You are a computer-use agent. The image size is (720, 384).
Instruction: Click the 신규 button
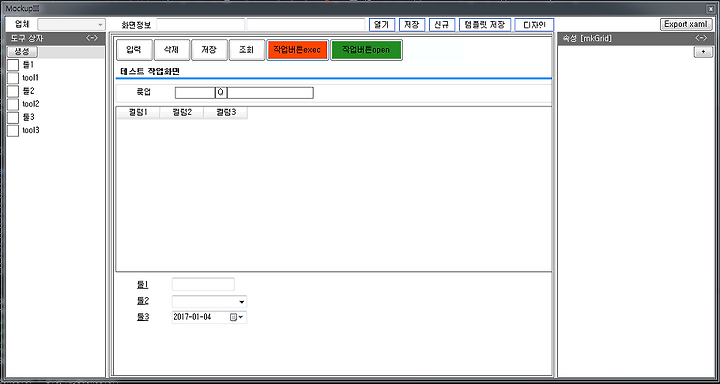click(x=442, y=25)
